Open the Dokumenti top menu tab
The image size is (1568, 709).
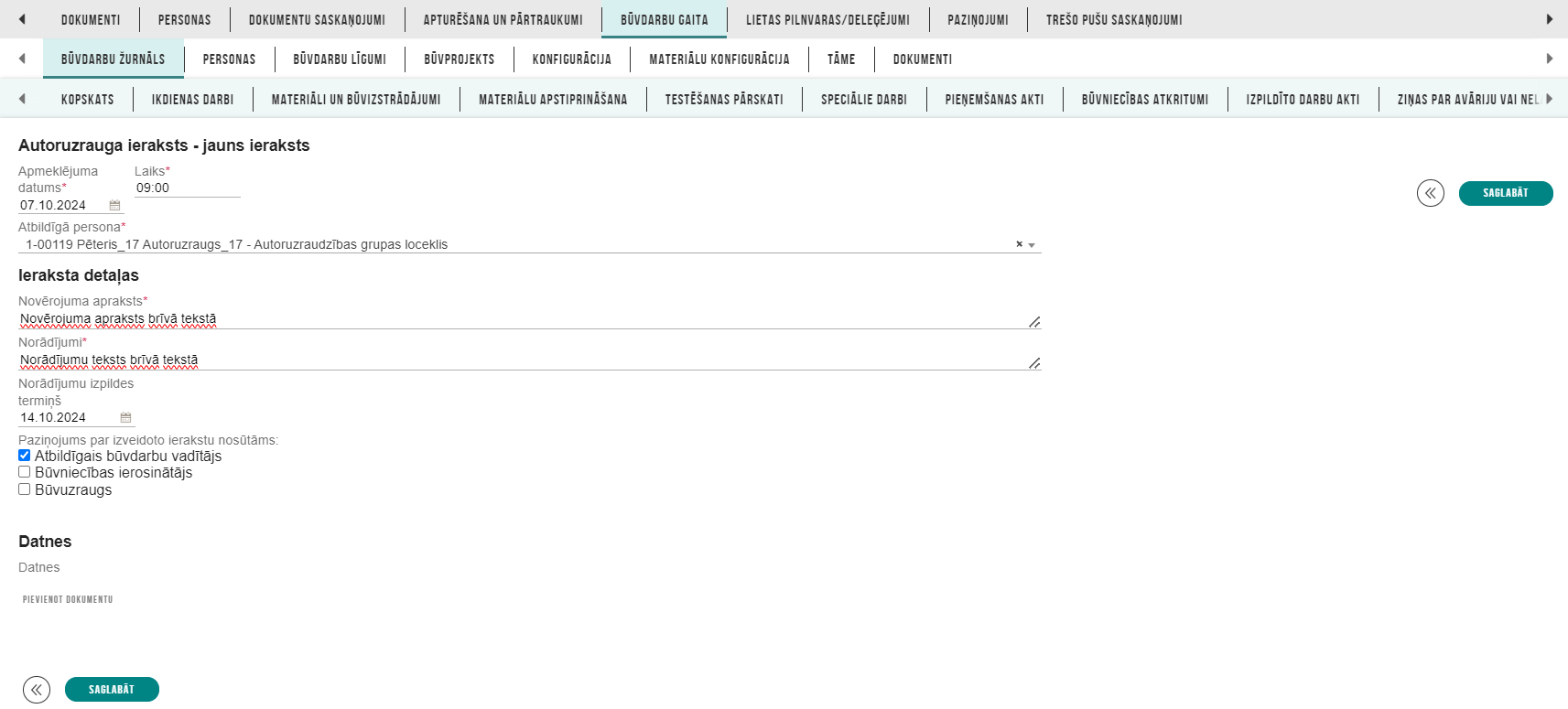[91, 19]
